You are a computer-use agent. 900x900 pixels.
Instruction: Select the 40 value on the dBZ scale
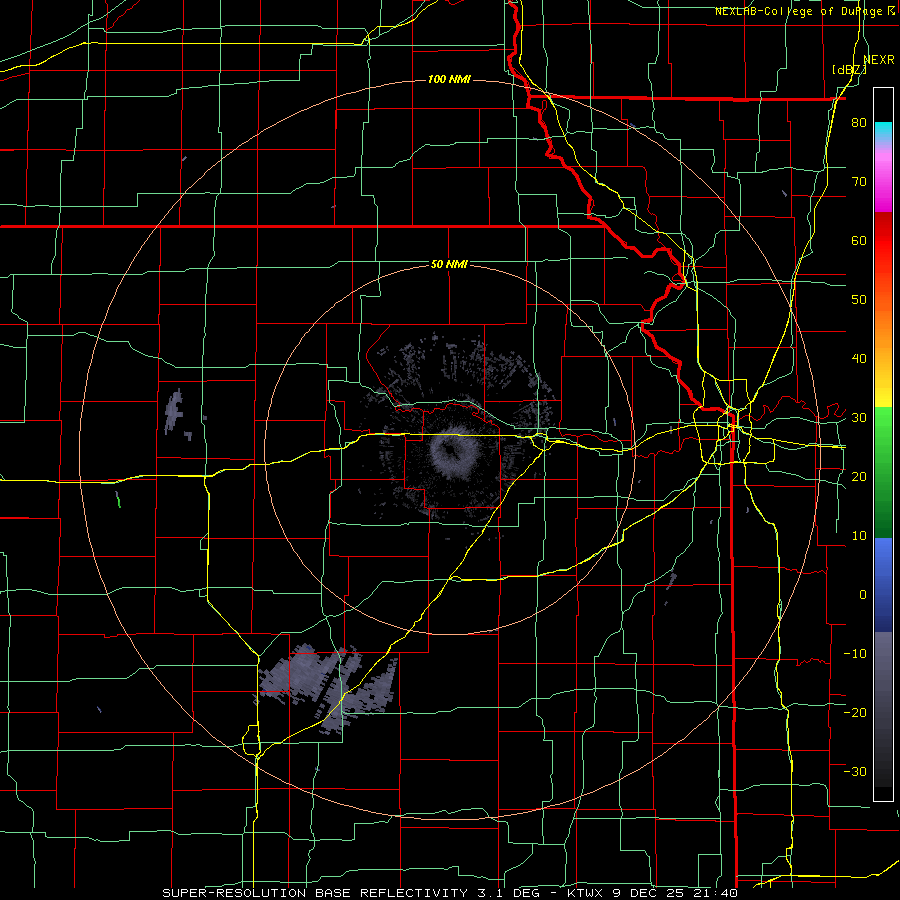click(x=859, y=359)
